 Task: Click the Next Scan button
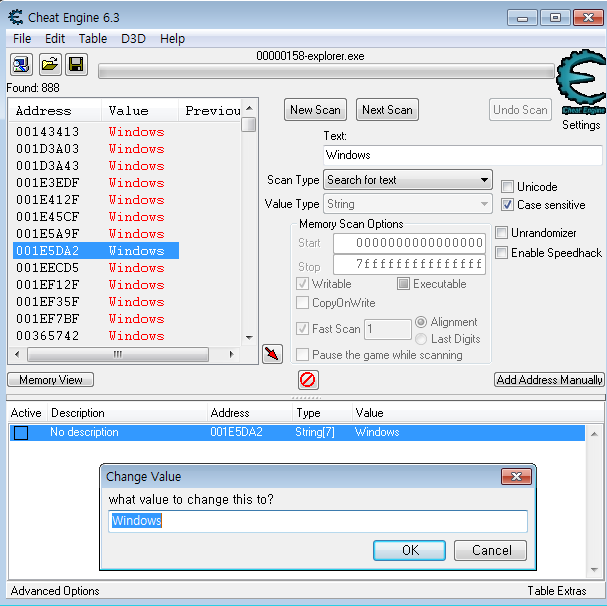[387, 110]
